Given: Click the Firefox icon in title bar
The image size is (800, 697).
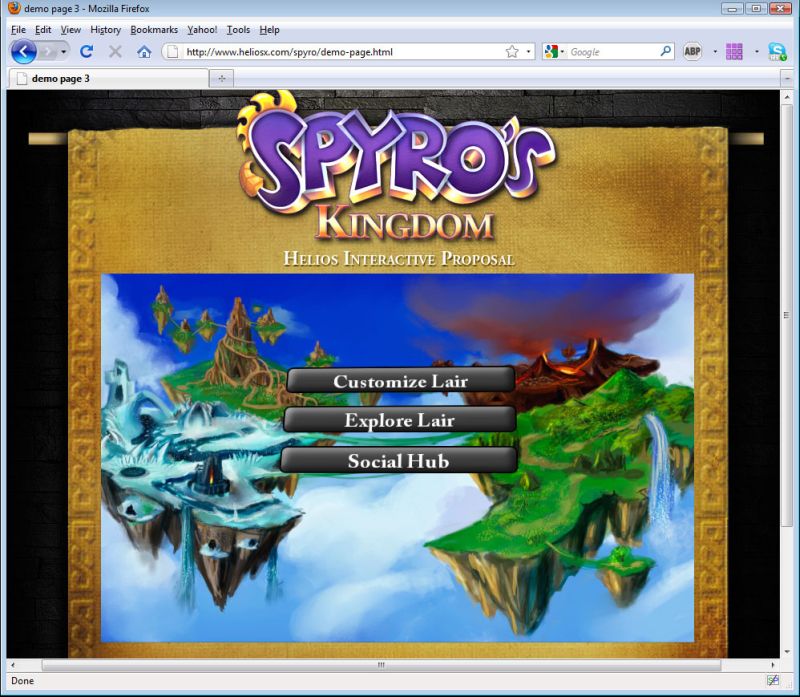Looking at the screenshot, I should (14, 8).
